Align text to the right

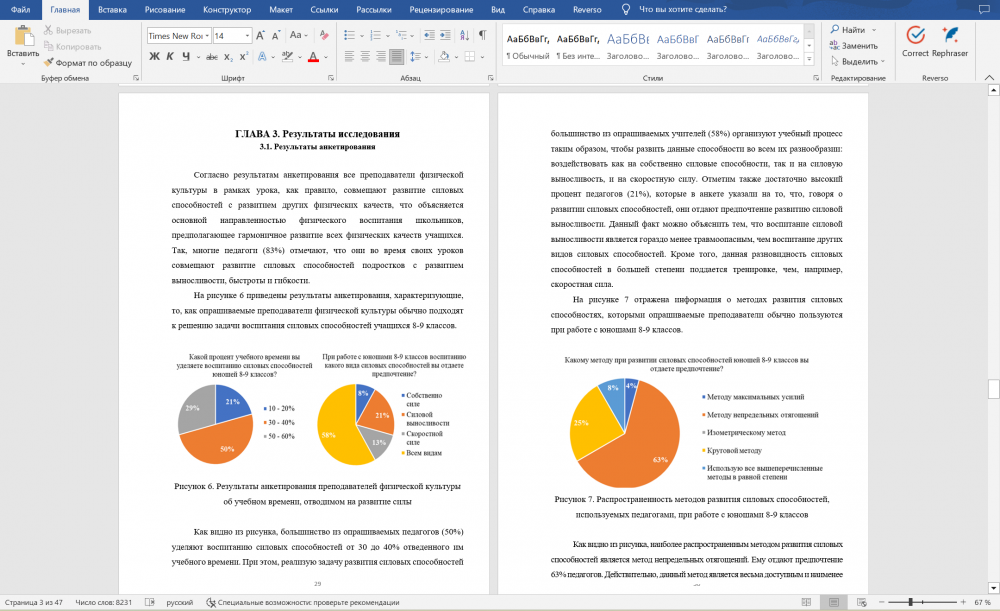click(x=381, y=57)
